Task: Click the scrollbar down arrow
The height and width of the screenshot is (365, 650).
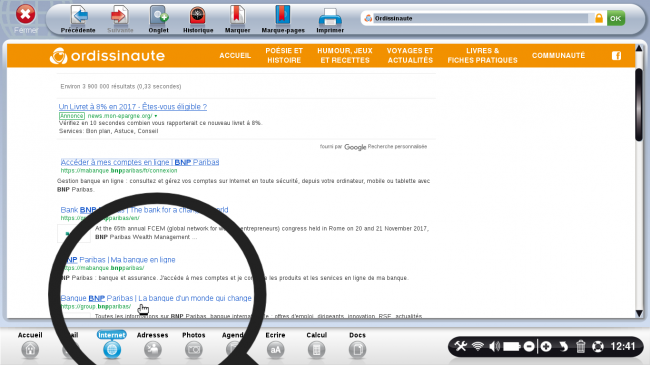Action: 639,313
